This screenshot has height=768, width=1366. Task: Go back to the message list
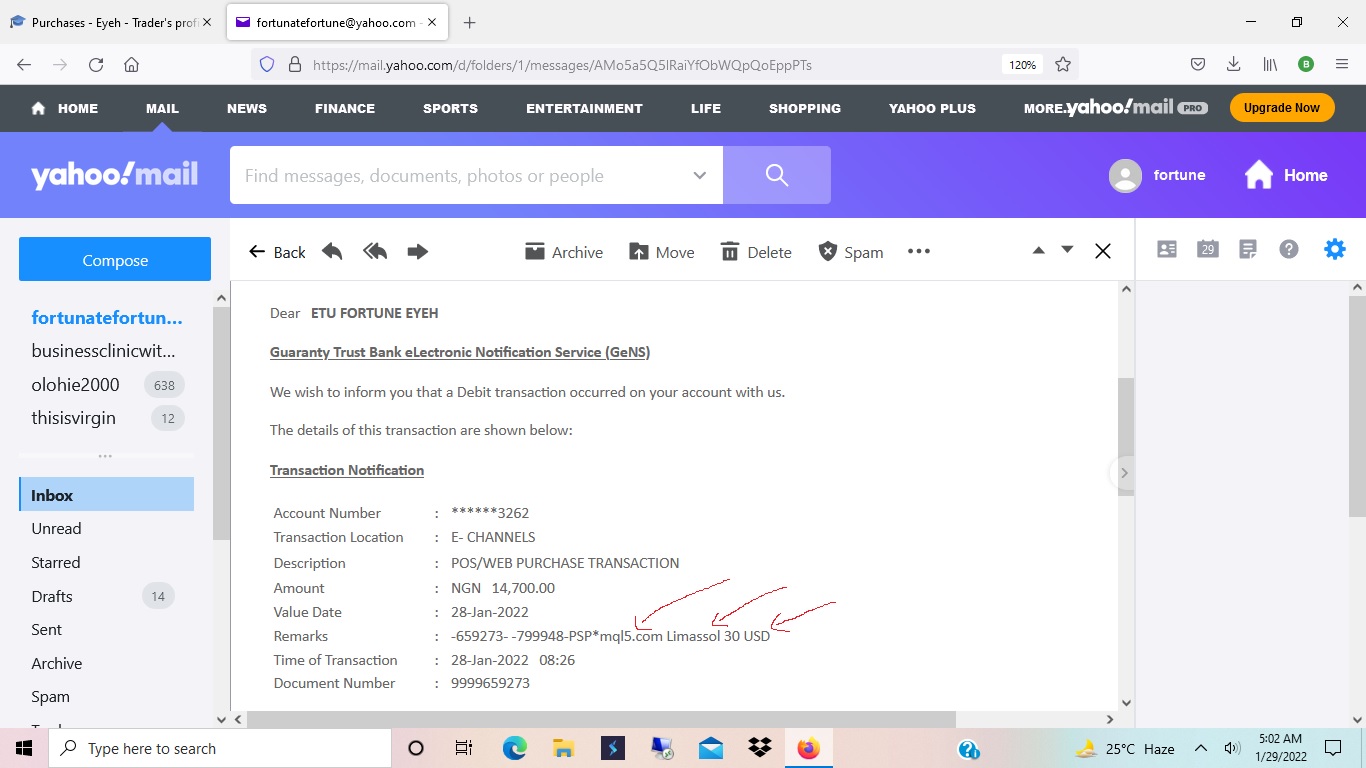277,252
